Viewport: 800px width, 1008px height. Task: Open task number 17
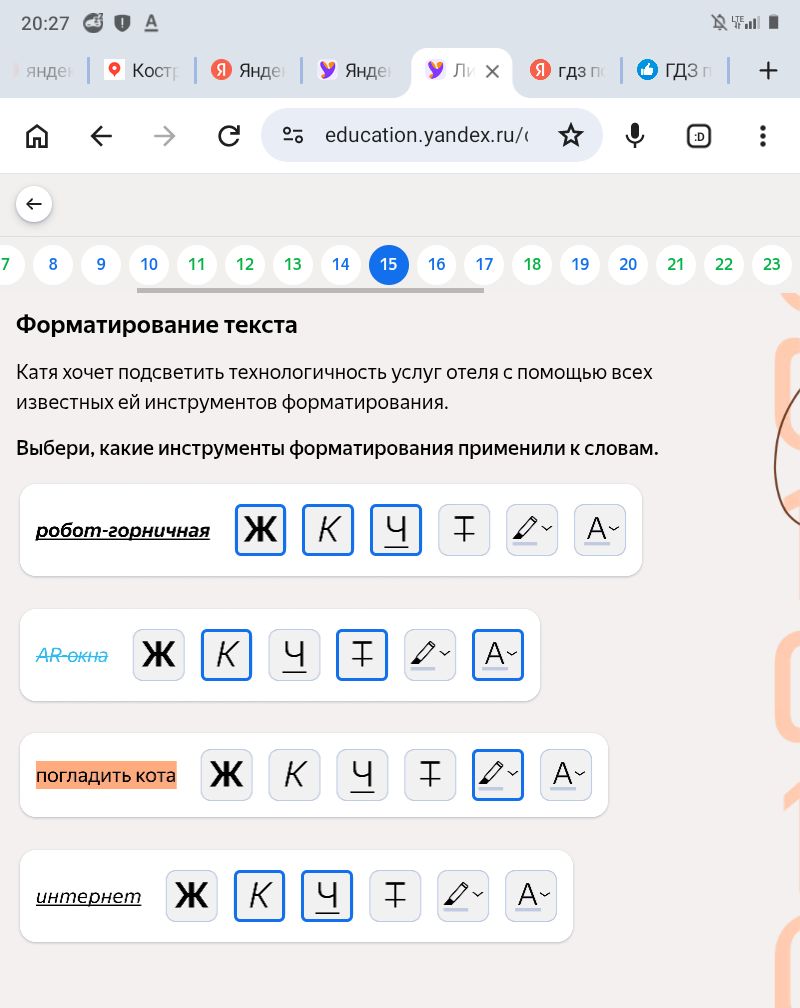tap(484, 264)
